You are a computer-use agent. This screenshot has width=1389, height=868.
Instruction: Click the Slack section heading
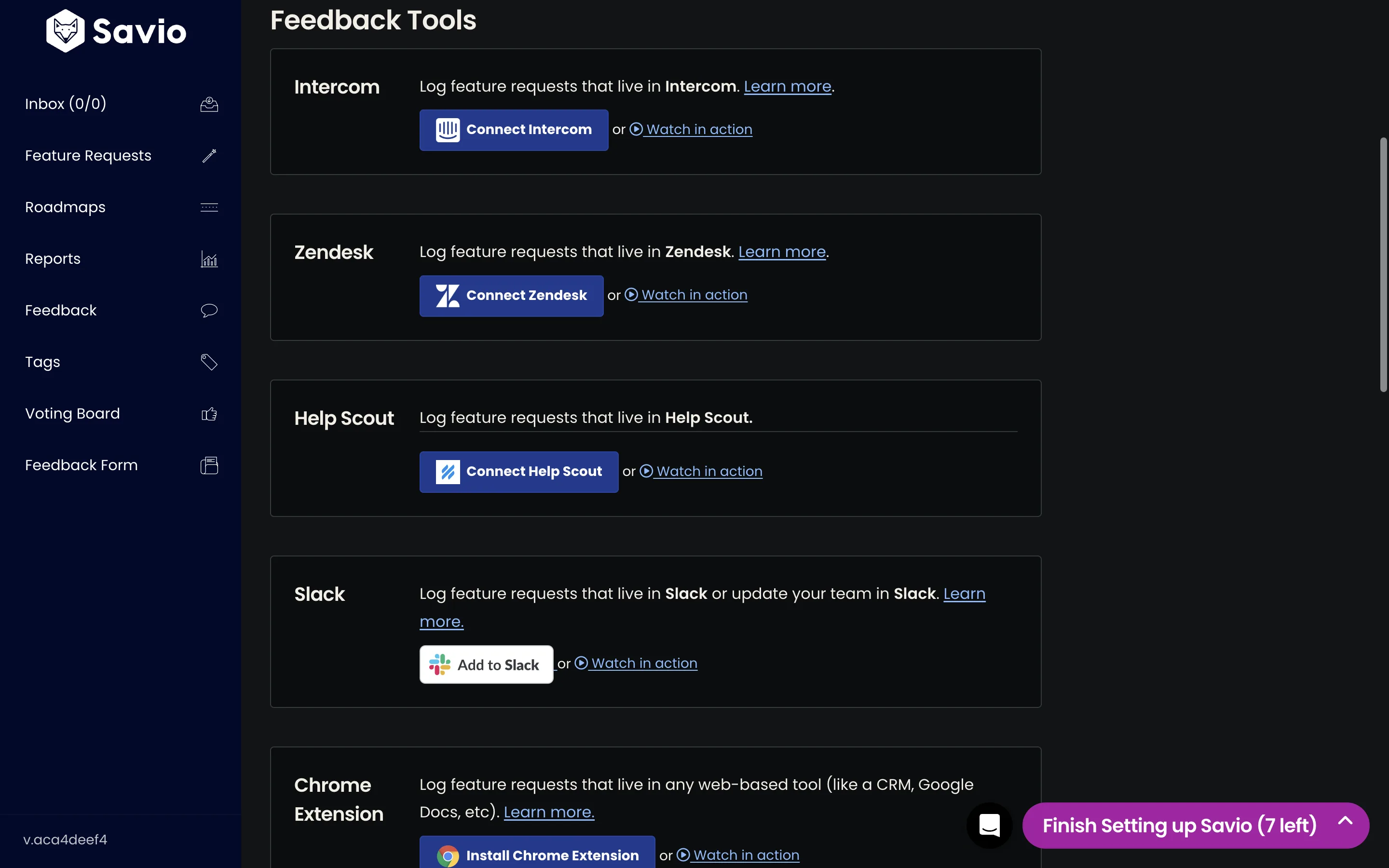(319, 594)
